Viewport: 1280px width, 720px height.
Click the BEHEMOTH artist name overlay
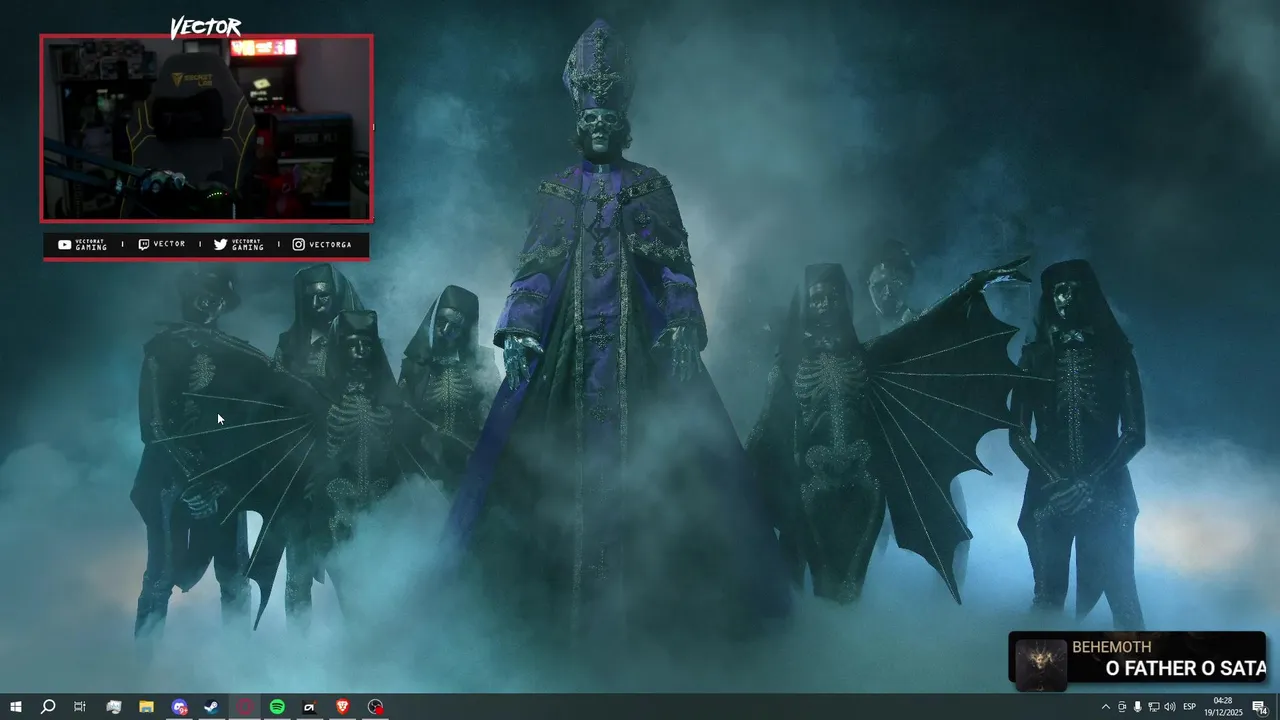[x=1112, y=647]
